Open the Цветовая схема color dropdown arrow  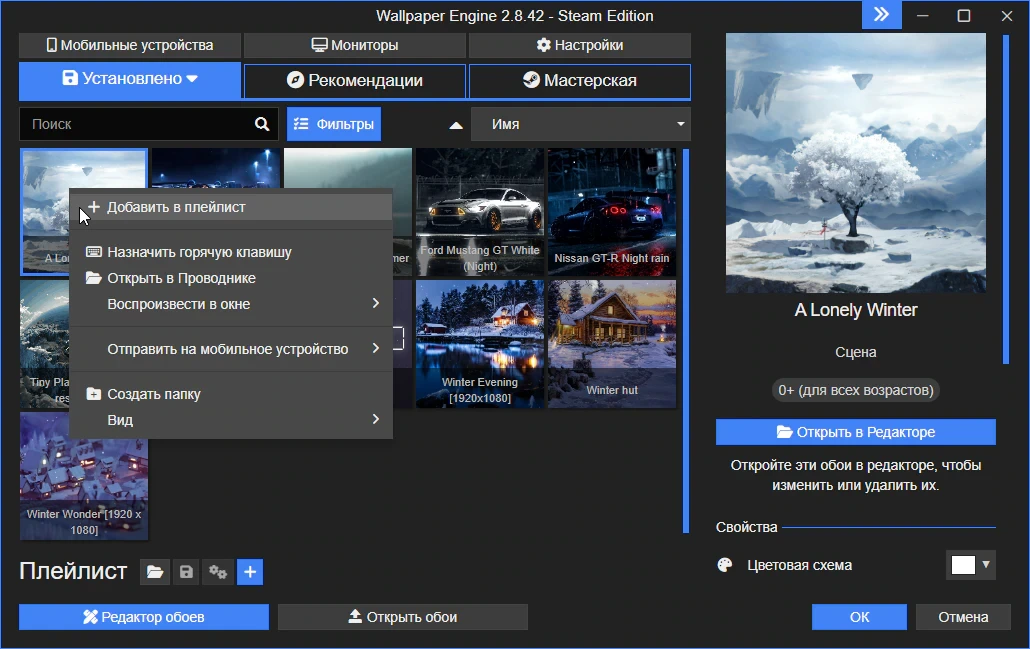point(986,564)
